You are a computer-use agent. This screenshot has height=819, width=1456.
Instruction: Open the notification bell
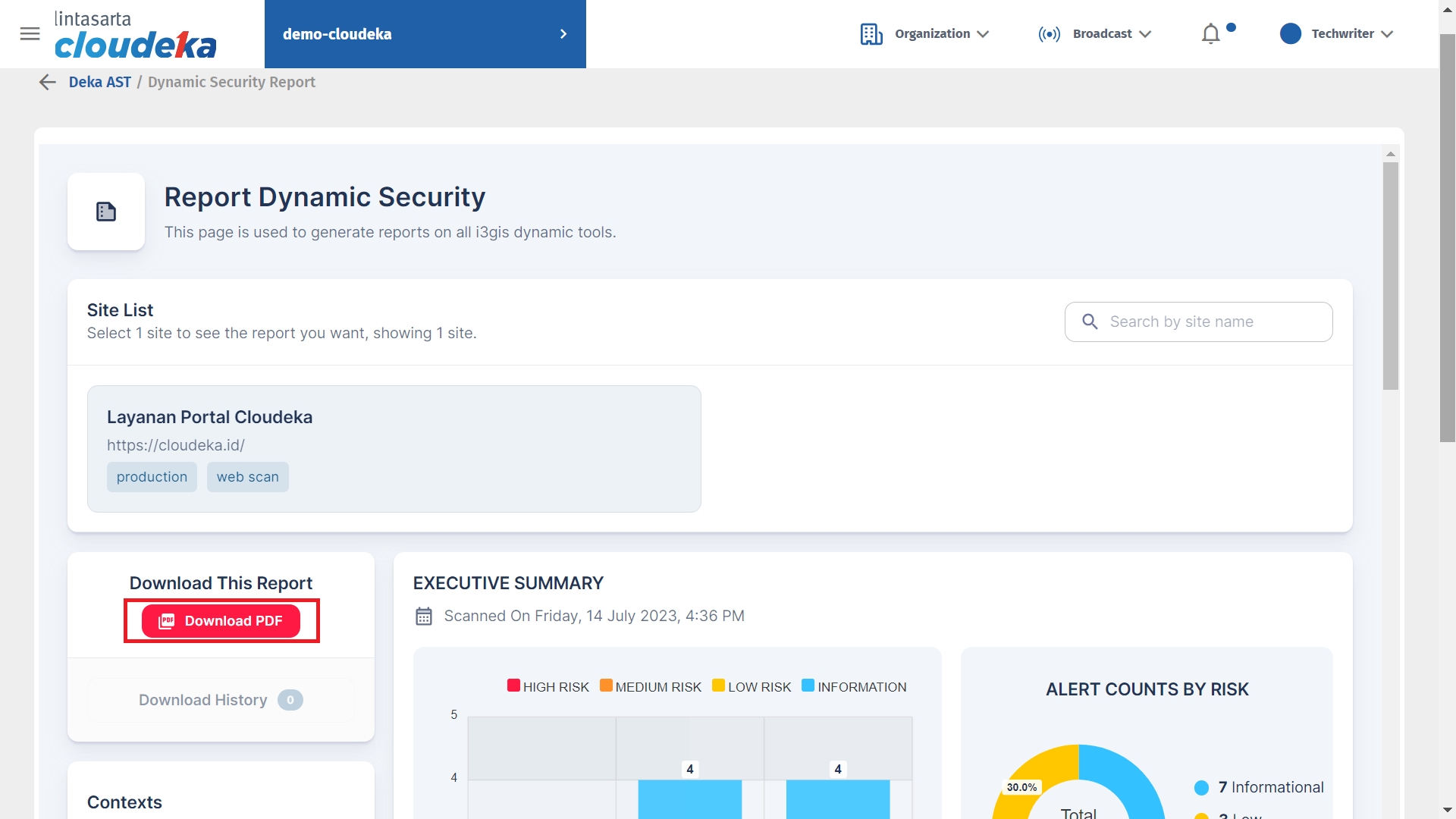pos(1210,34)
